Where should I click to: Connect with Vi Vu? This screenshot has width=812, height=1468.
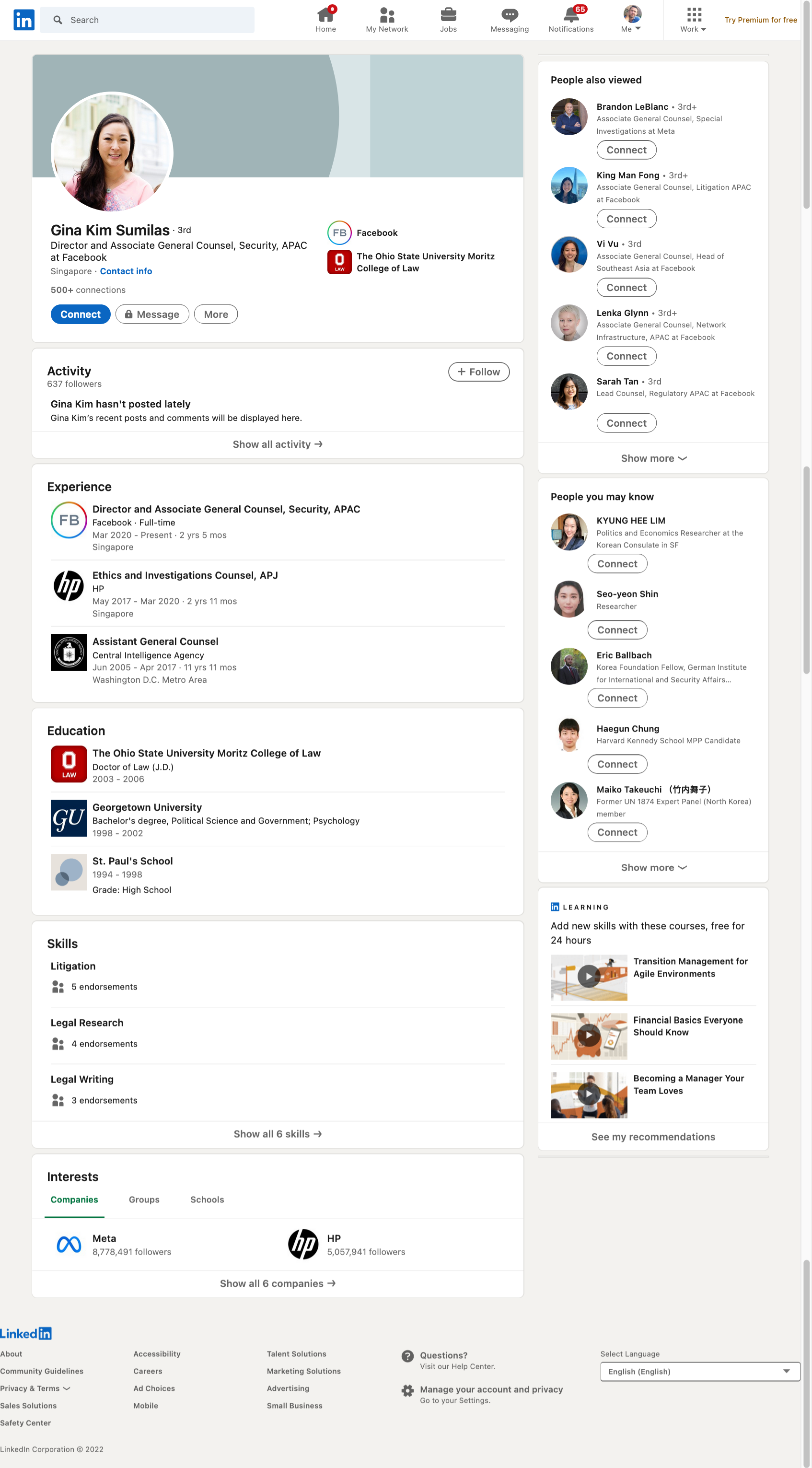626,288
